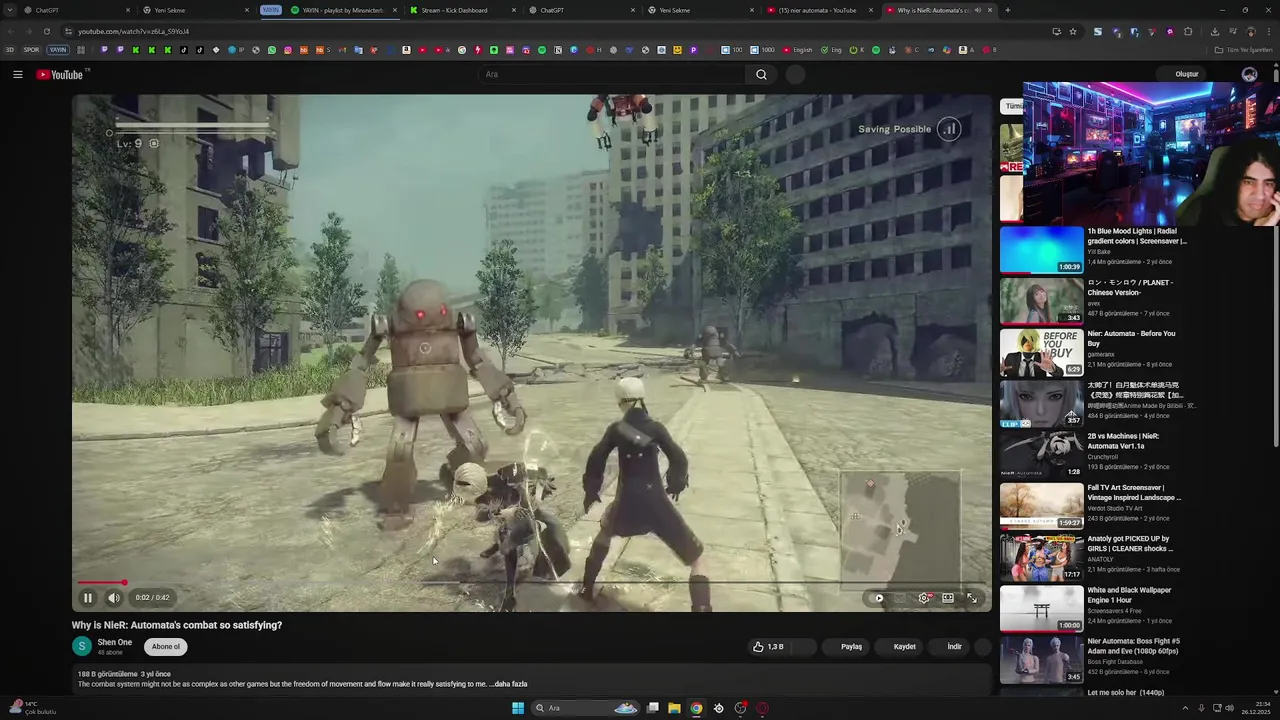Open a new browser tab with plus
The width and height of the screenshot is (1280, 720).
click(x=1007, y=10)
